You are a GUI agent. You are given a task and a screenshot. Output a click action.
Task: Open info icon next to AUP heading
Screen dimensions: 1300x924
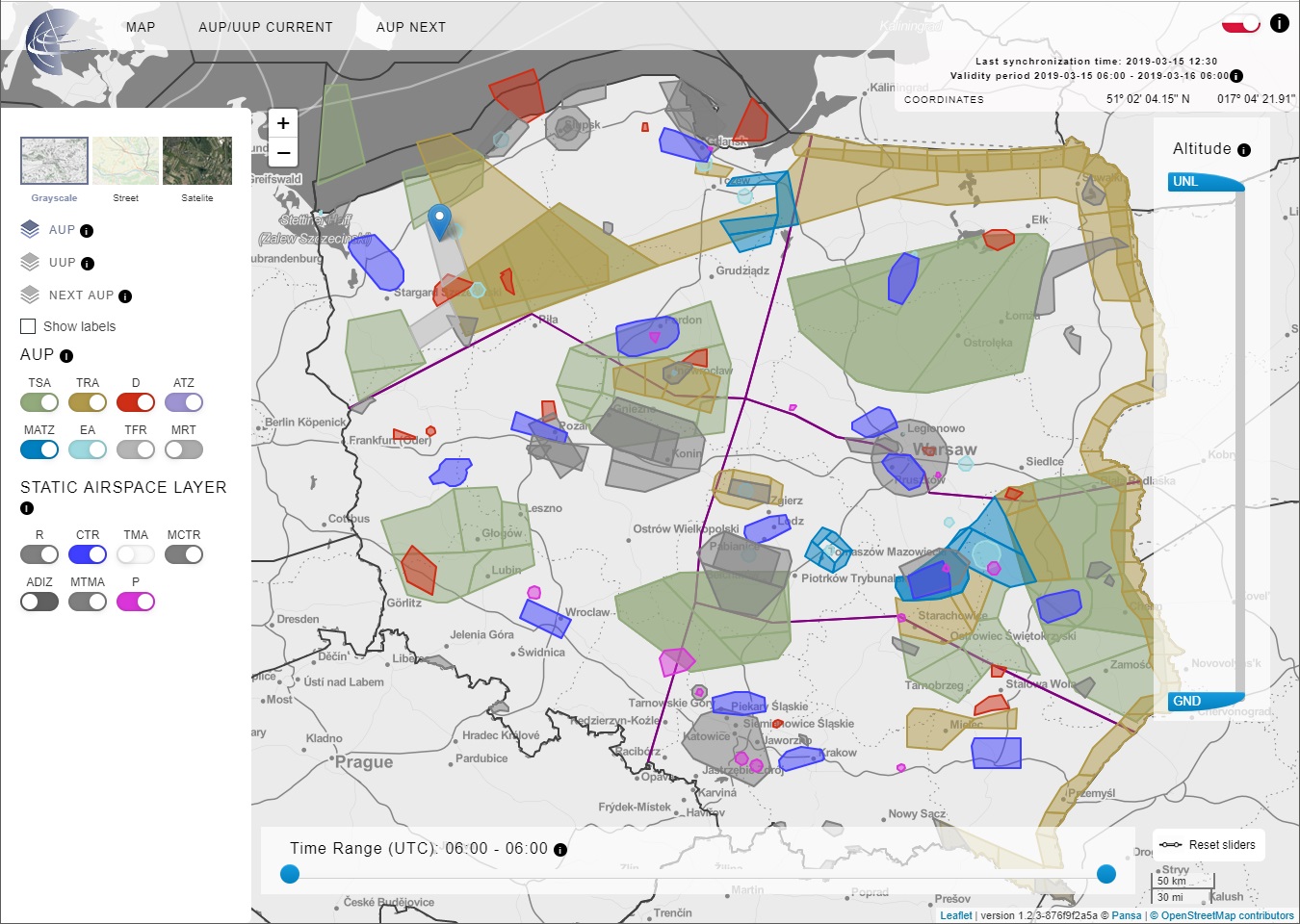click(66, 356)
